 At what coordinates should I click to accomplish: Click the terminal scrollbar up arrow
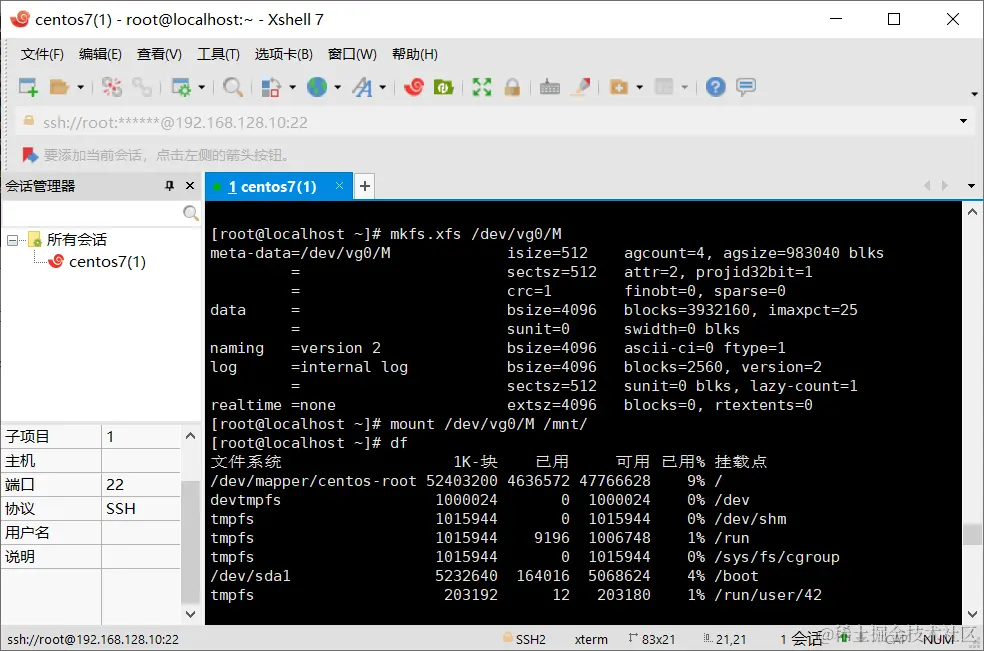click(972, 212)
